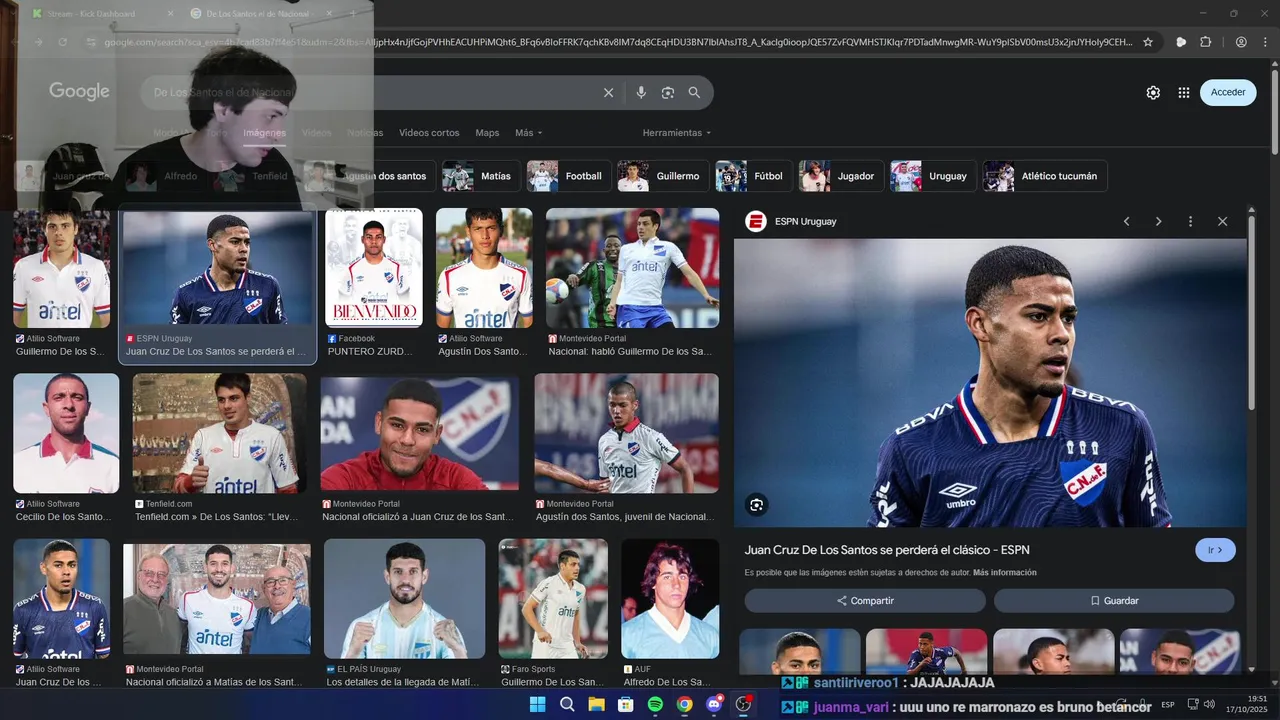The width and height of the screenshot is (1280, 720).
Task: Open the Agustín Dos Santos Atilio Software thumbnail
Action: (x=484, y=268)
